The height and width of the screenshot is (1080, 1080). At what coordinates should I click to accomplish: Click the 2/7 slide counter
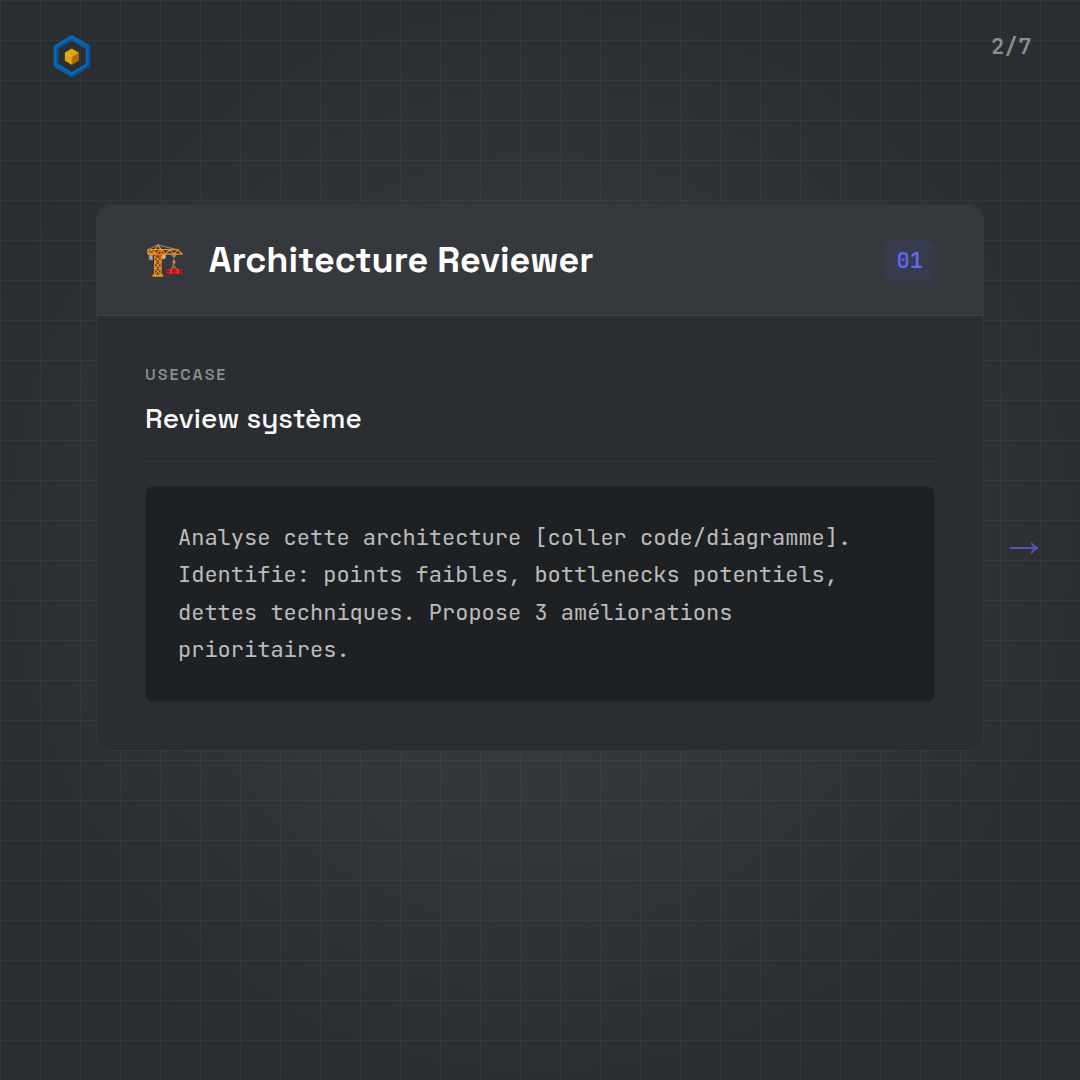click(x=1010, y=47)
